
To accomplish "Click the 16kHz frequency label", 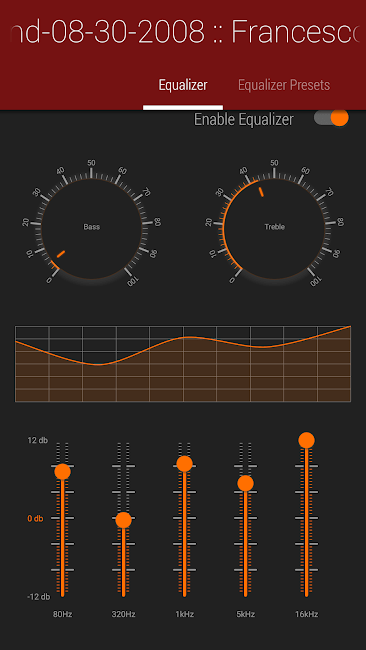I will 306,614.
